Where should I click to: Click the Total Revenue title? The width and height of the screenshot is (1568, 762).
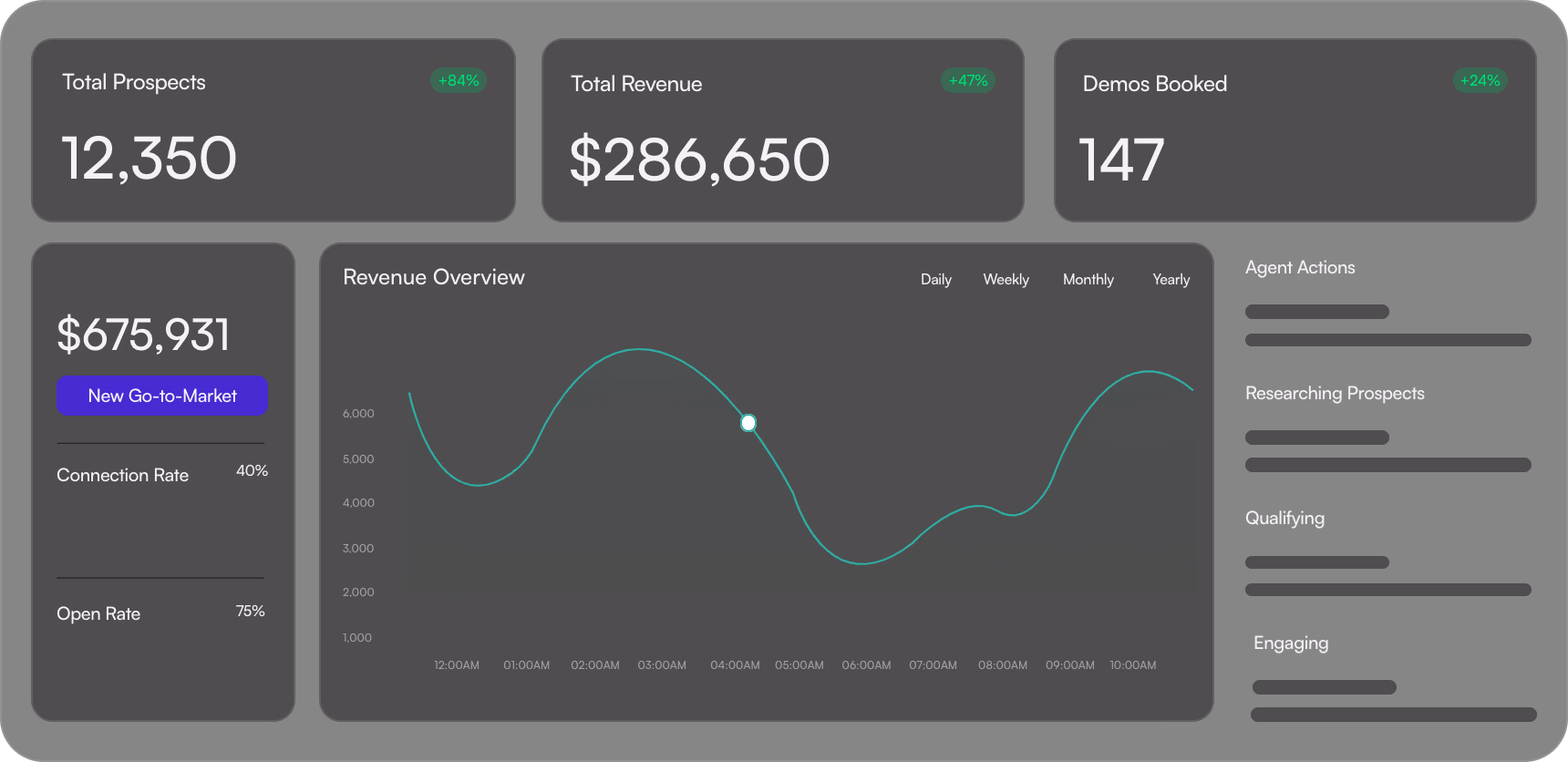click(x=636, y=84)
